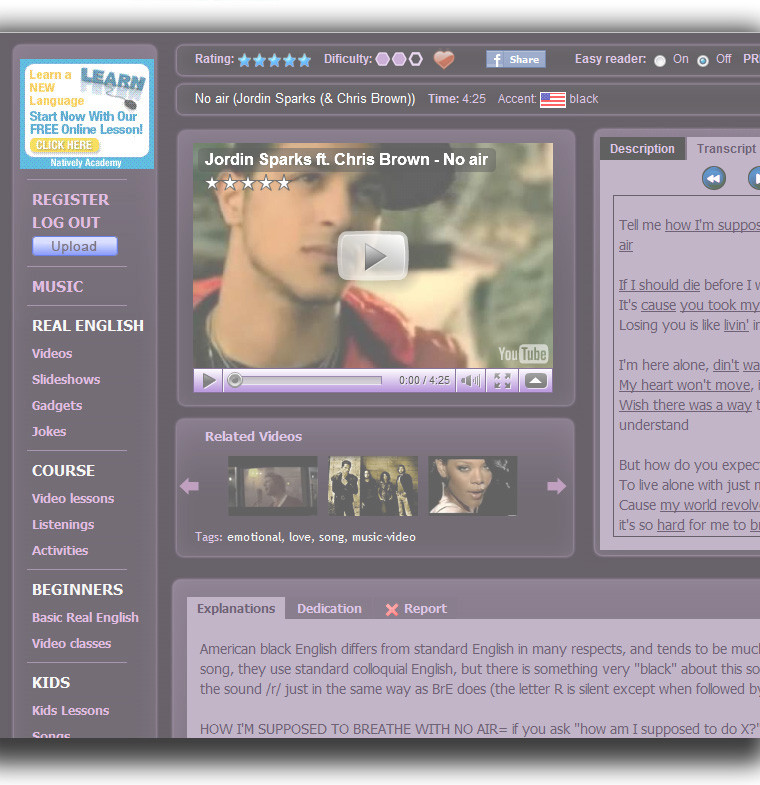Go to Videos in sidebar
This screenshot has height=785, width=760.
[52, 353]
